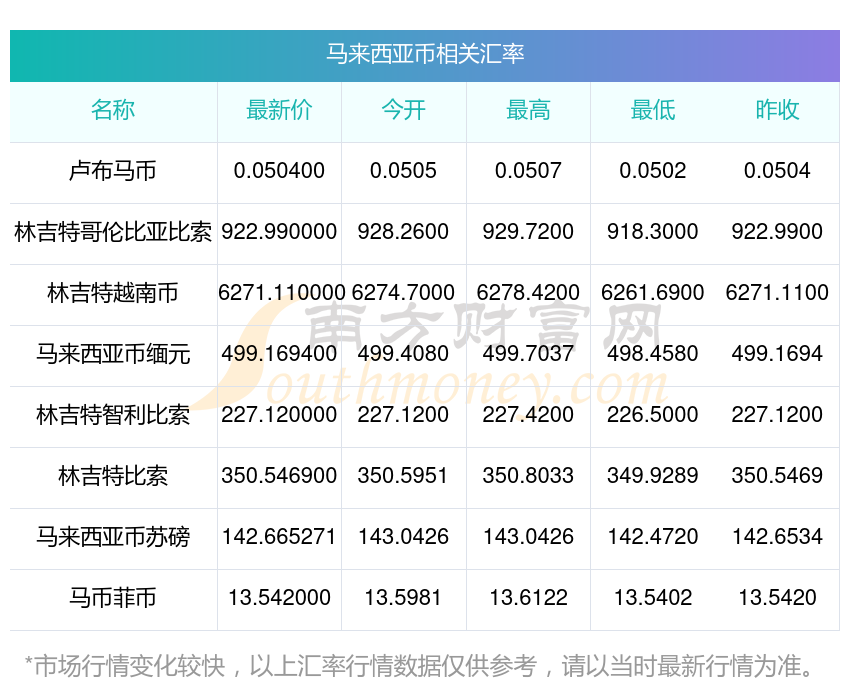Select opening value 499.4080
The width and height of the screenshot is (850, 698).
[403, 354]
